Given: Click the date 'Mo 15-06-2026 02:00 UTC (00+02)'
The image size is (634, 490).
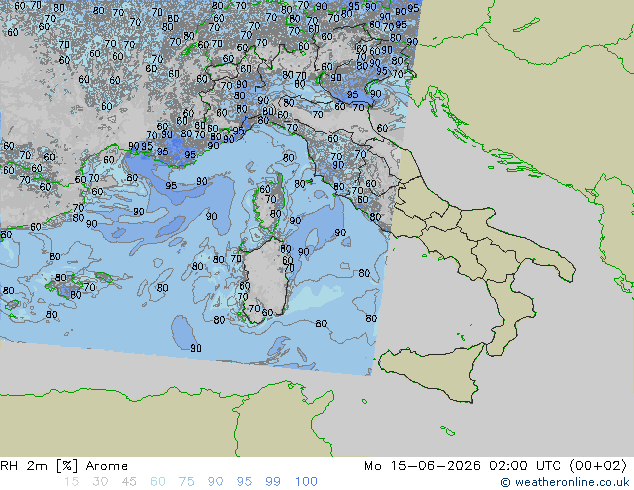Looking at the screenshot, I should coord(495,466).
